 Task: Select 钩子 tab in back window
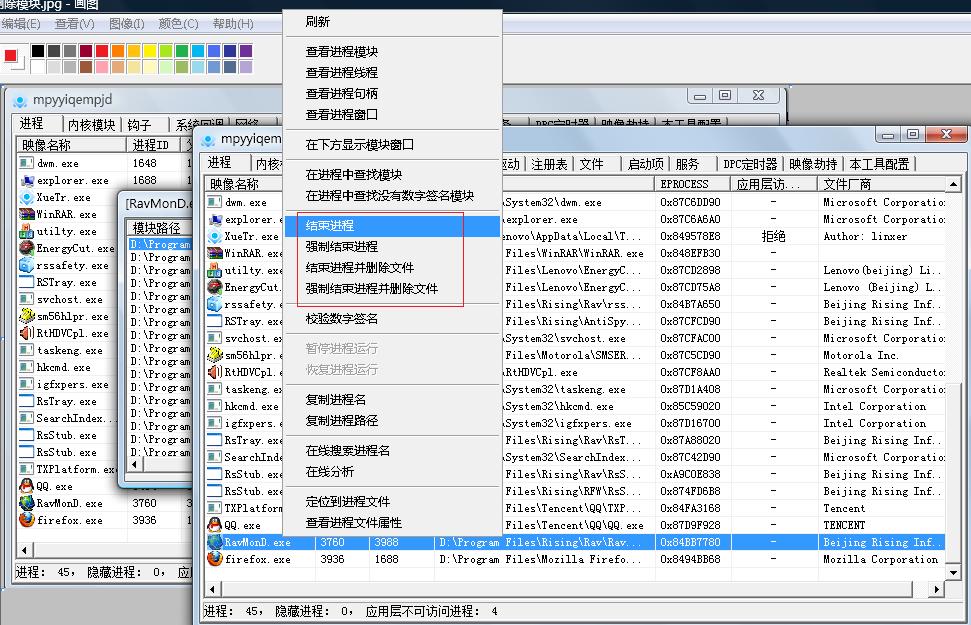[x=139, y=125]
